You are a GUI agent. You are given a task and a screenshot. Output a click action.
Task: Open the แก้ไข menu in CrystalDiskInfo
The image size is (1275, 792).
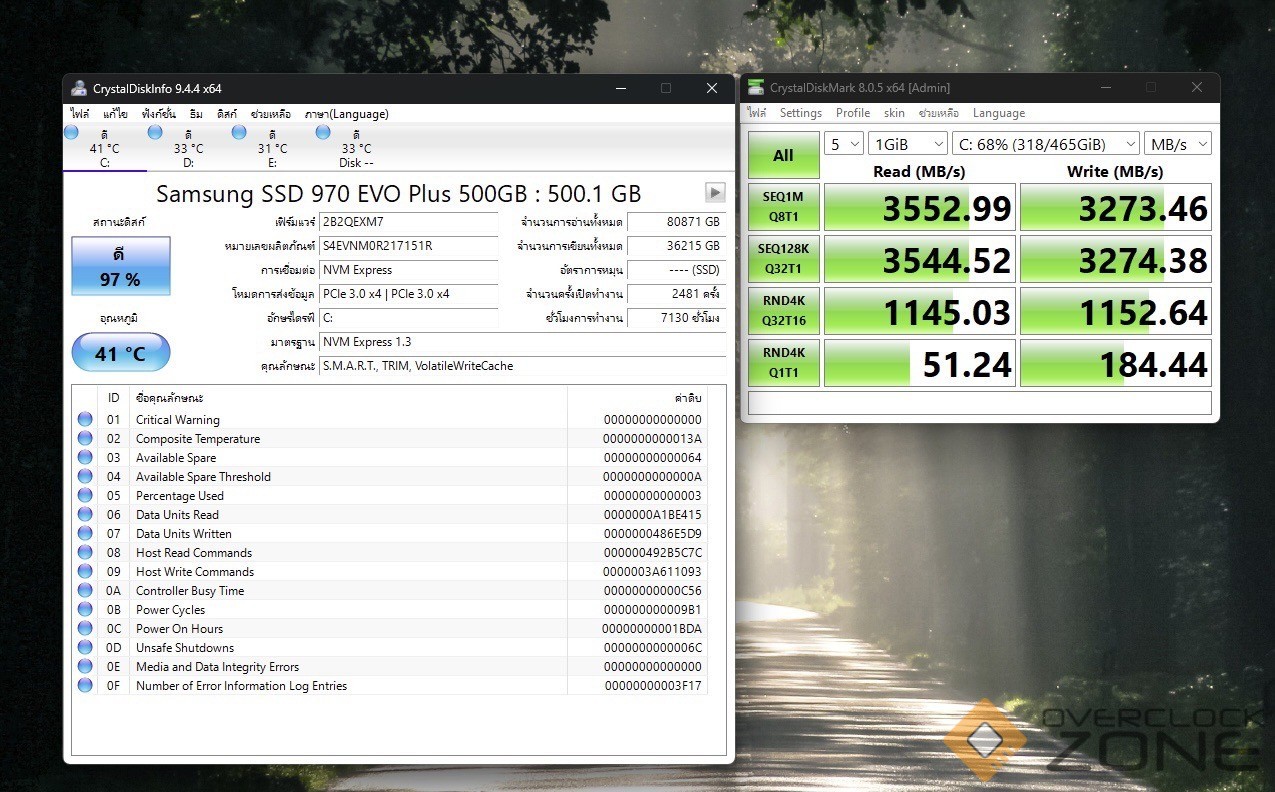tap(115, 114)
